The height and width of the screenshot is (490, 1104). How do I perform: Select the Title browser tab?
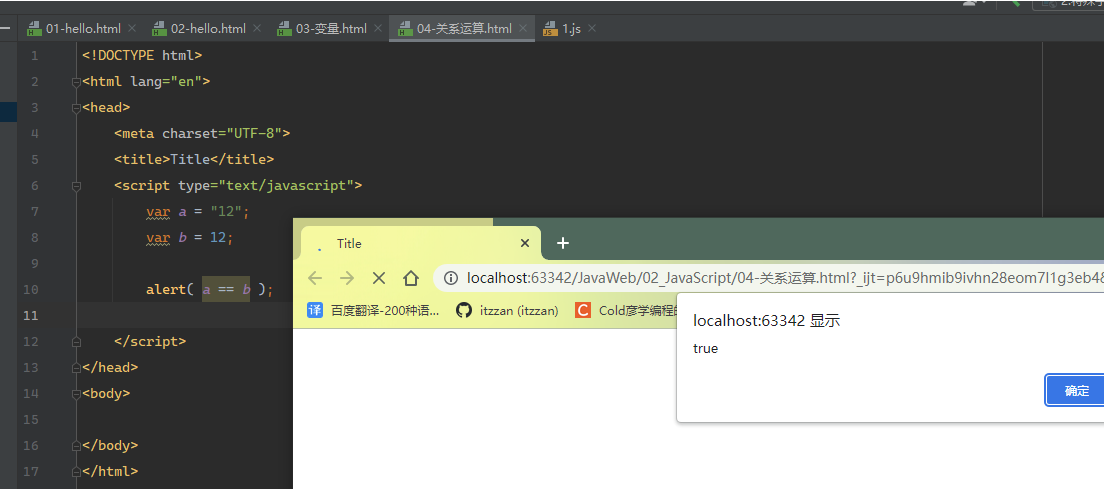tap(420, 244)
